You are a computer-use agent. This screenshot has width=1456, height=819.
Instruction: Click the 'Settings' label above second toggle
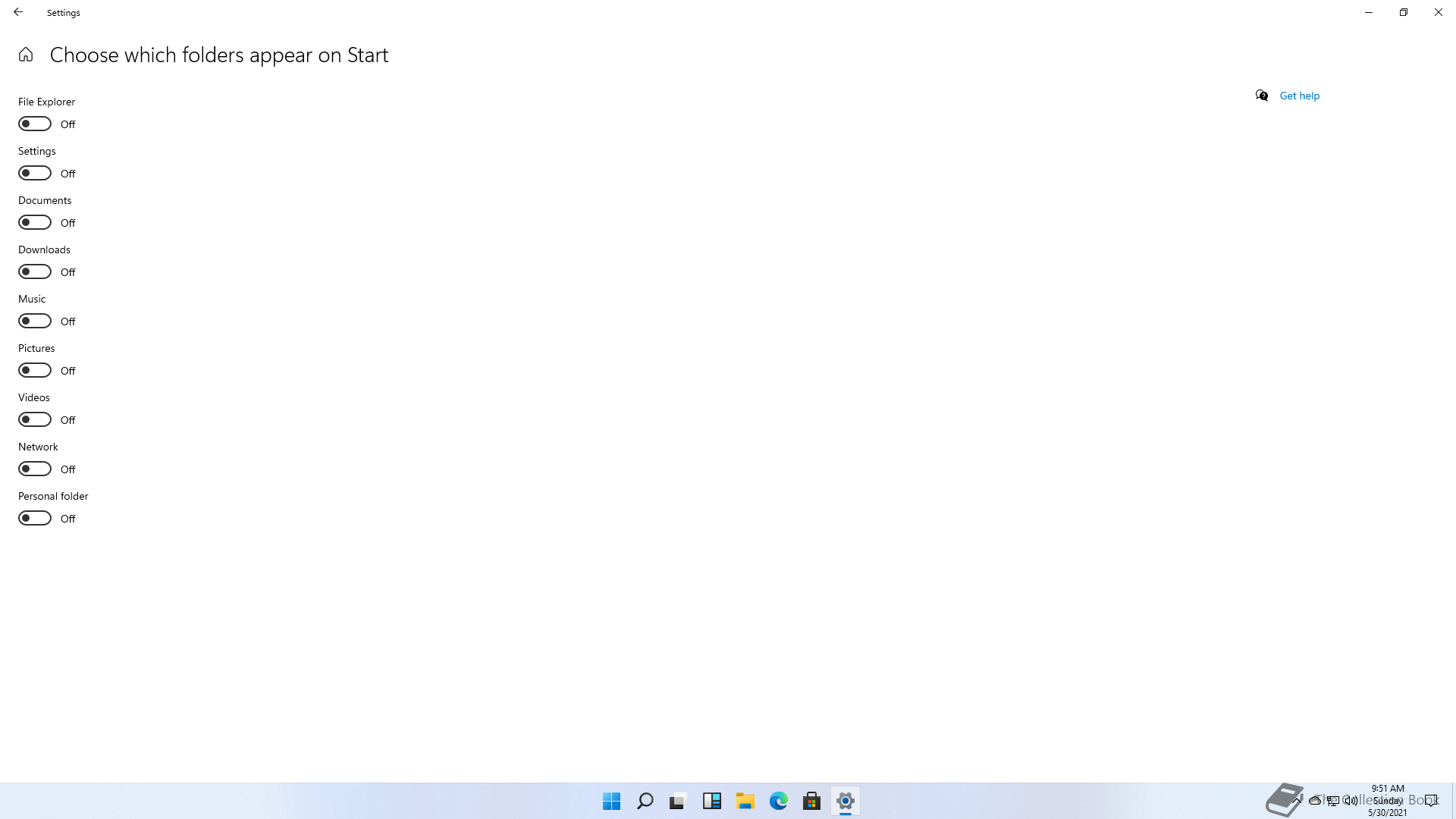point(37,151)
